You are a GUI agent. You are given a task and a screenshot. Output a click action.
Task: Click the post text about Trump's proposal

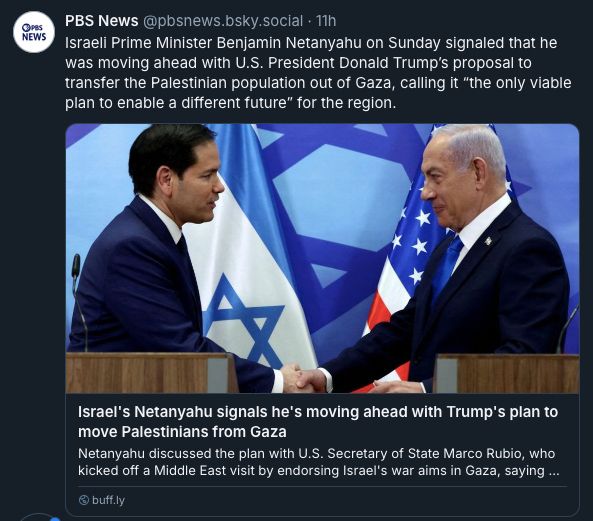318,73
